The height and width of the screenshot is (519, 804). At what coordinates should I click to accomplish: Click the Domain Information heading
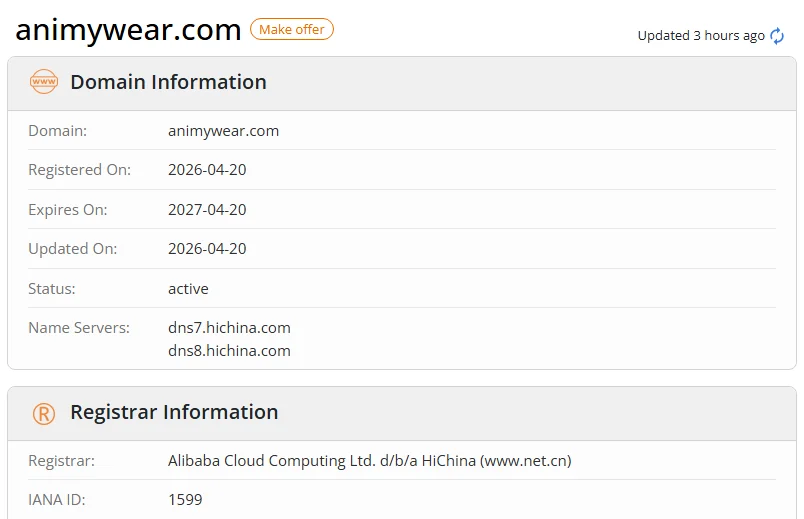pos(168,82)
